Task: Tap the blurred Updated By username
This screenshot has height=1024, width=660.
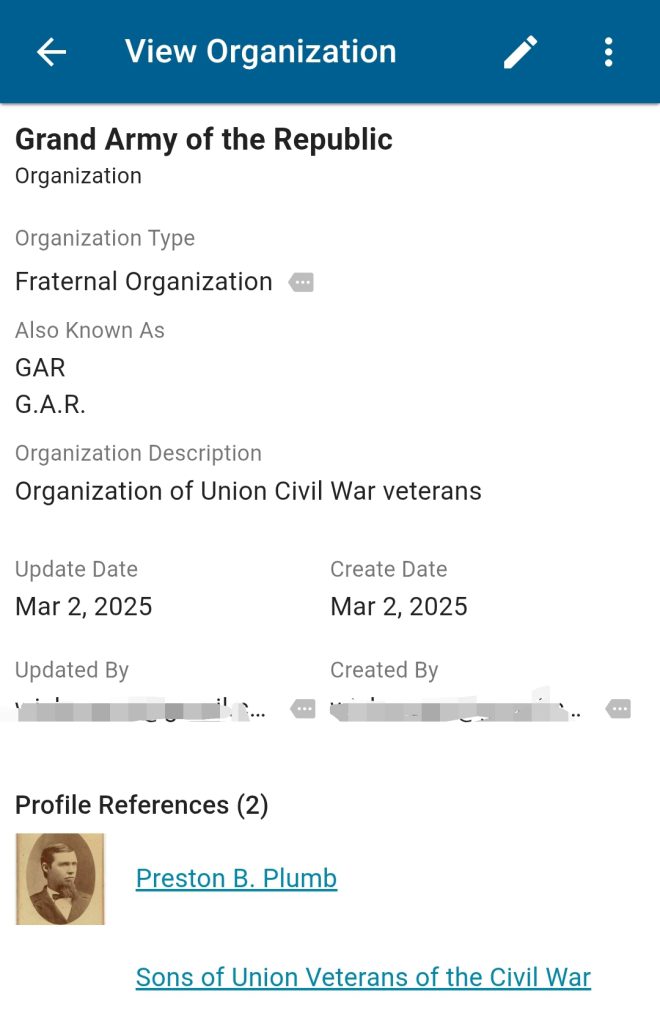Action: pyautogui.click(x=140, y=709)
